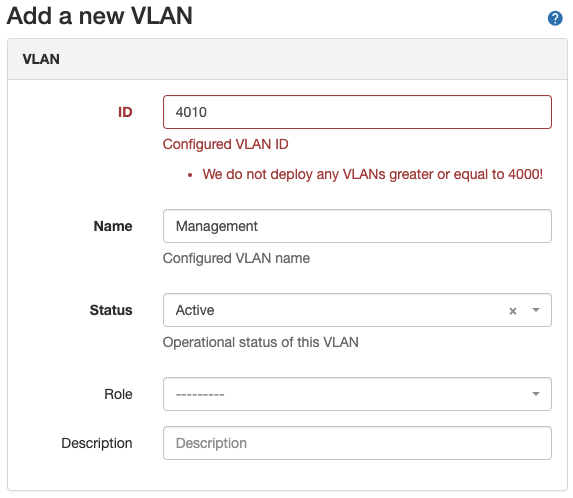Expand the Role dropdown arrow
The width and height of the screenshot is (573, 498).
(x=536, y=394)
